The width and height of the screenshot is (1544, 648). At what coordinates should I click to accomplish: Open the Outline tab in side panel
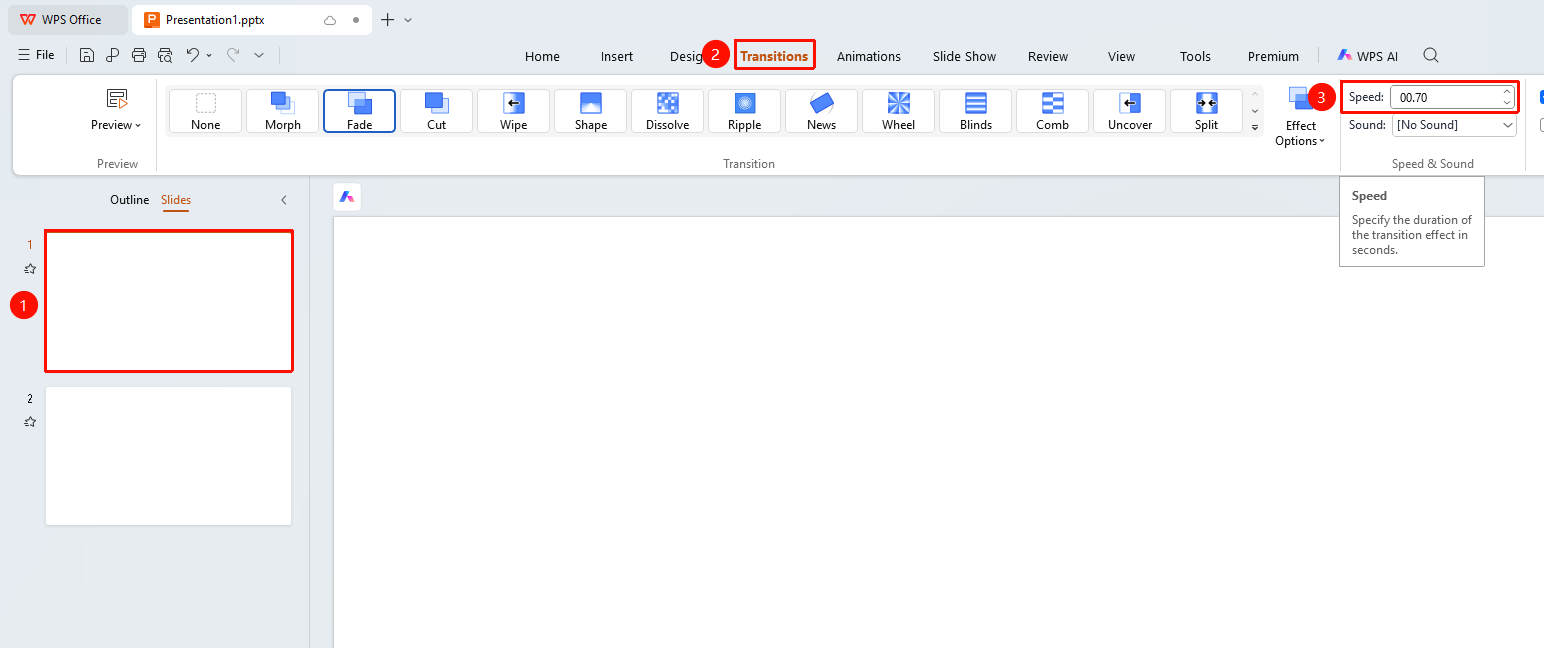click(129, 200)
